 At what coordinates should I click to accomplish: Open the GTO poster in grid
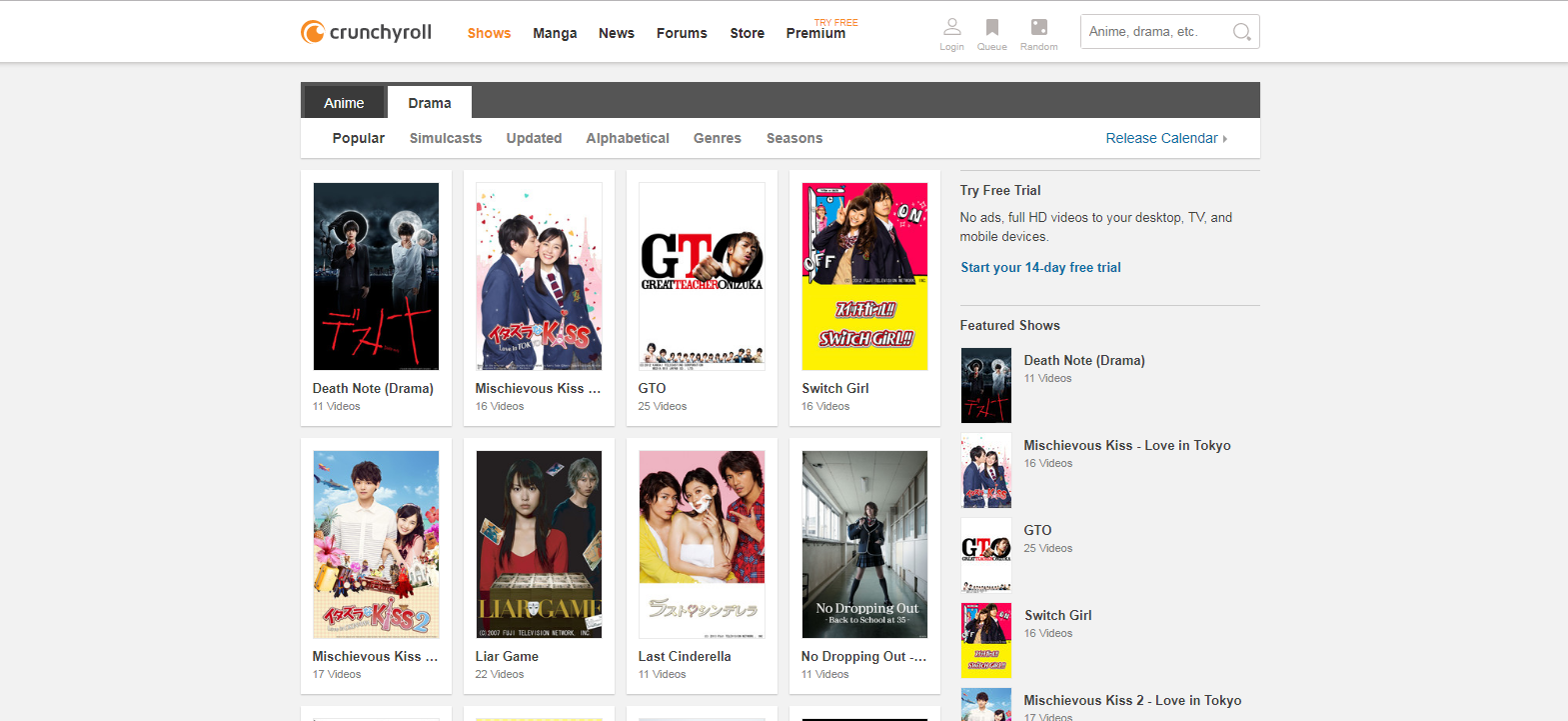(702, 276)
